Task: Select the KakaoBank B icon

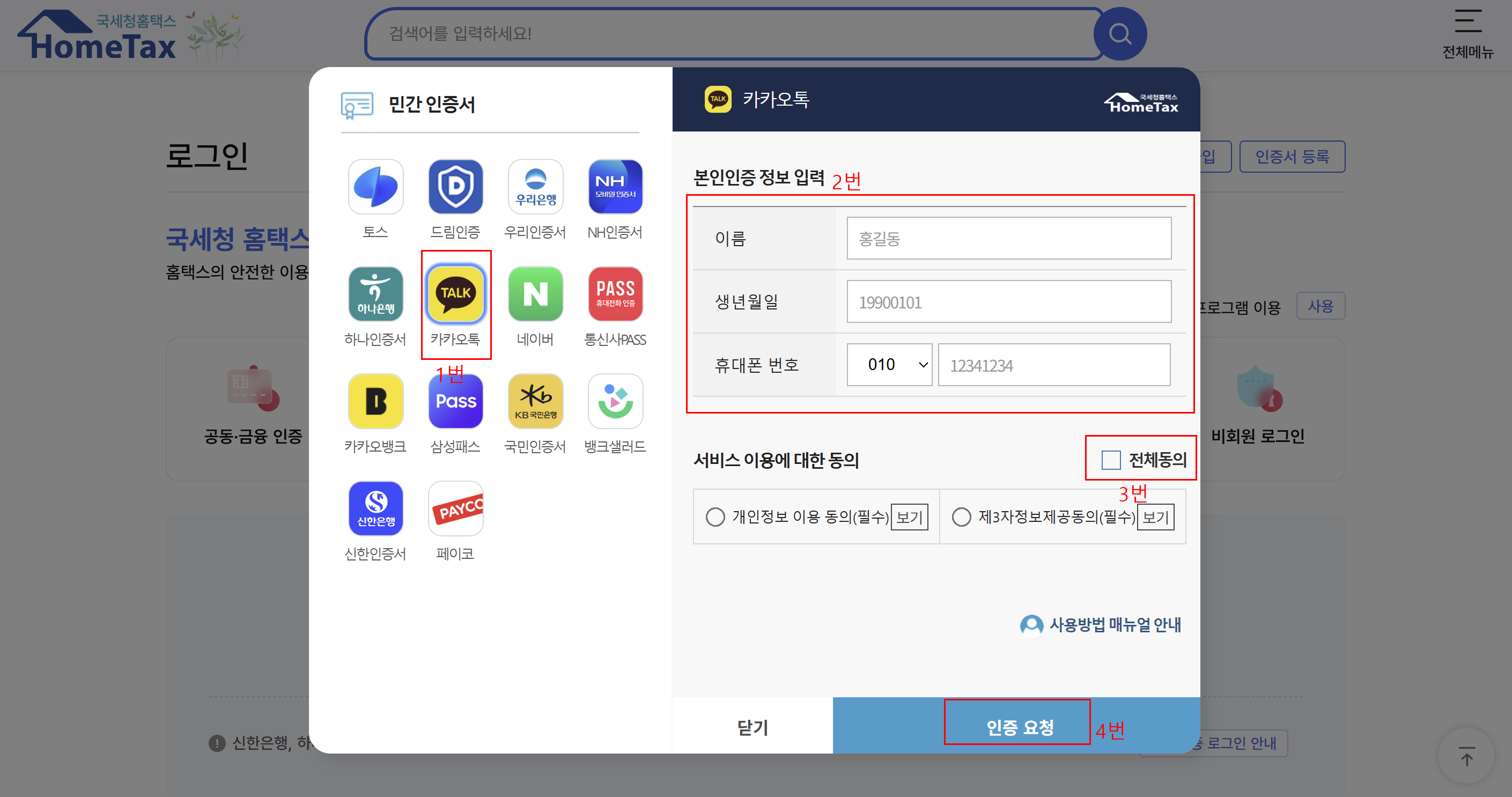Action: pos(375,401)
